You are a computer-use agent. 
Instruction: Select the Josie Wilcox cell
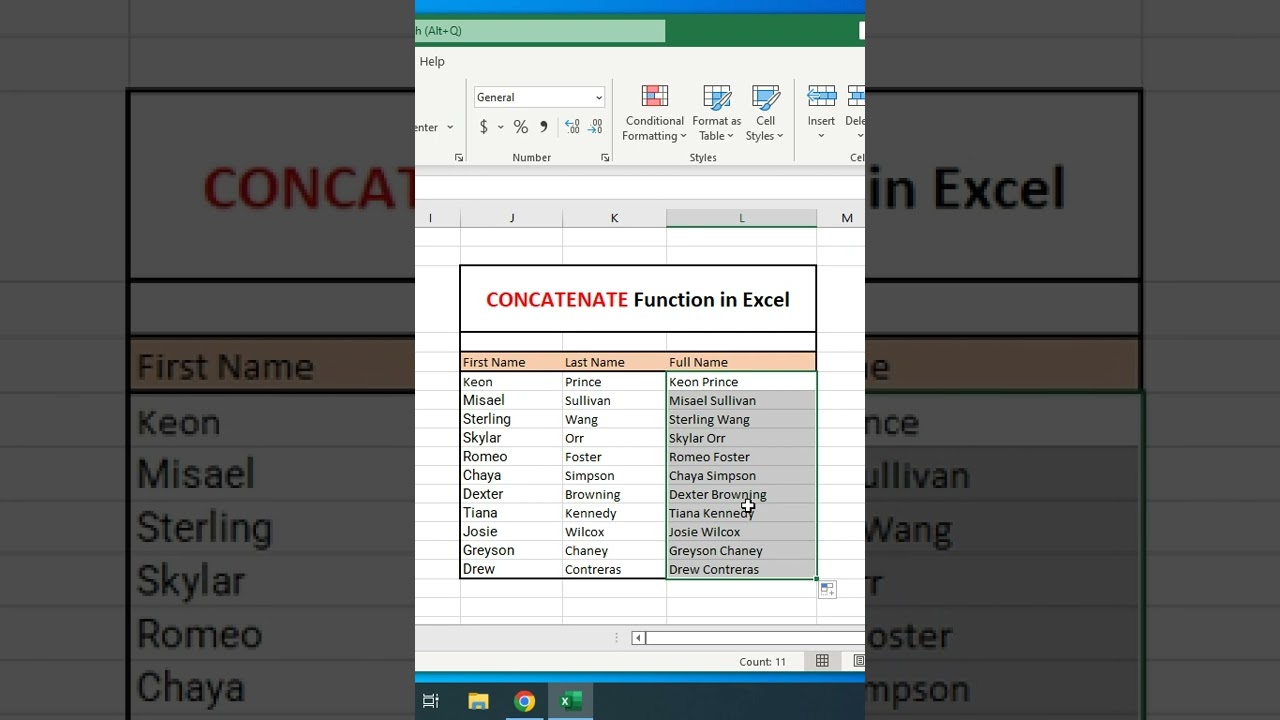click(x=741, y=532)
